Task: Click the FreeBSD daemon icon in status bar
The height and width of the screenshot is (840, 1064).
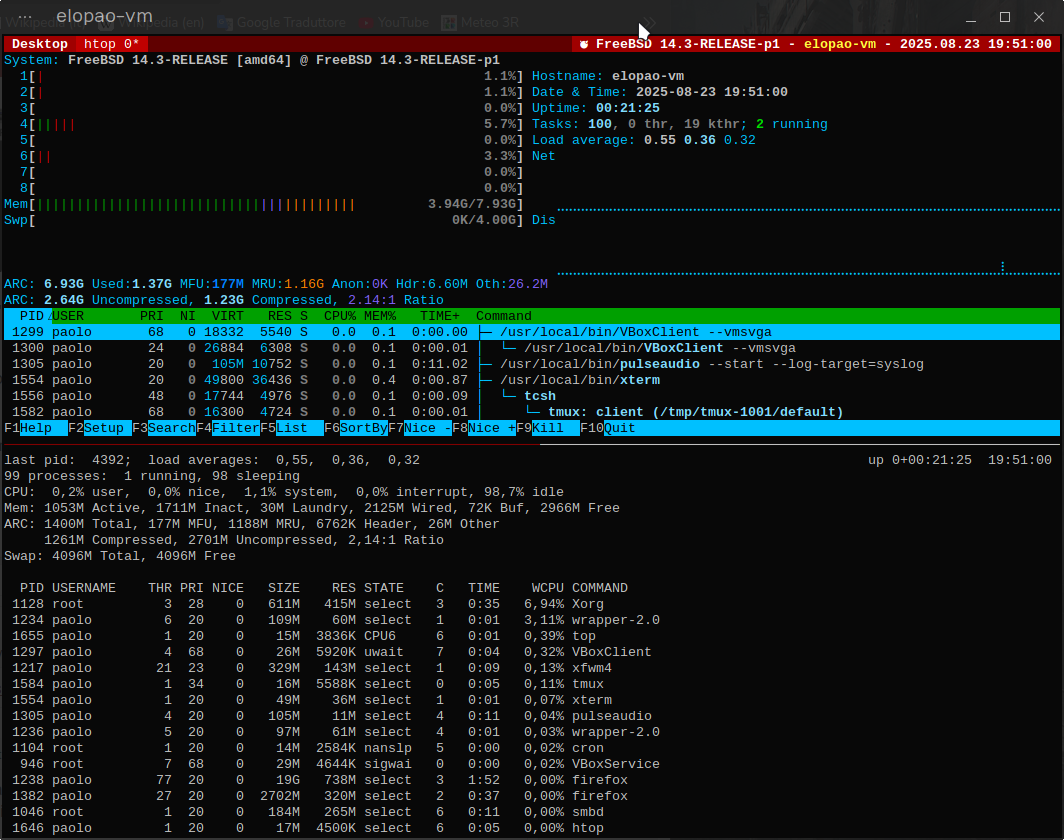Action: pyautogui.click(x=583, y=44)
